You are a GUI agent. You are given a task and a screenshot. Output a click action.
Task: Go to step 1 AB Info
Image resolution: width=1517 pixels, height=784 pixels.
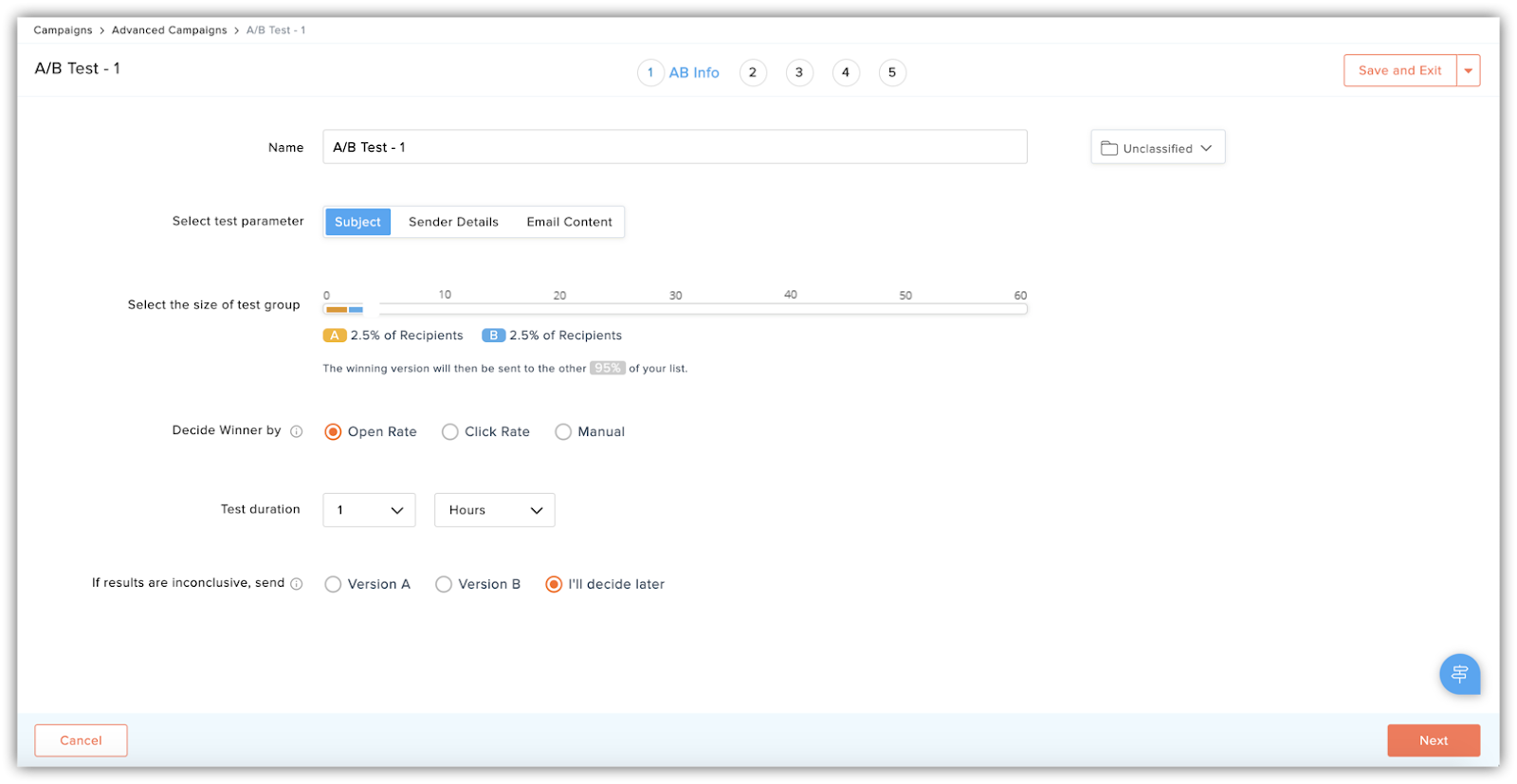pos(679,72)
